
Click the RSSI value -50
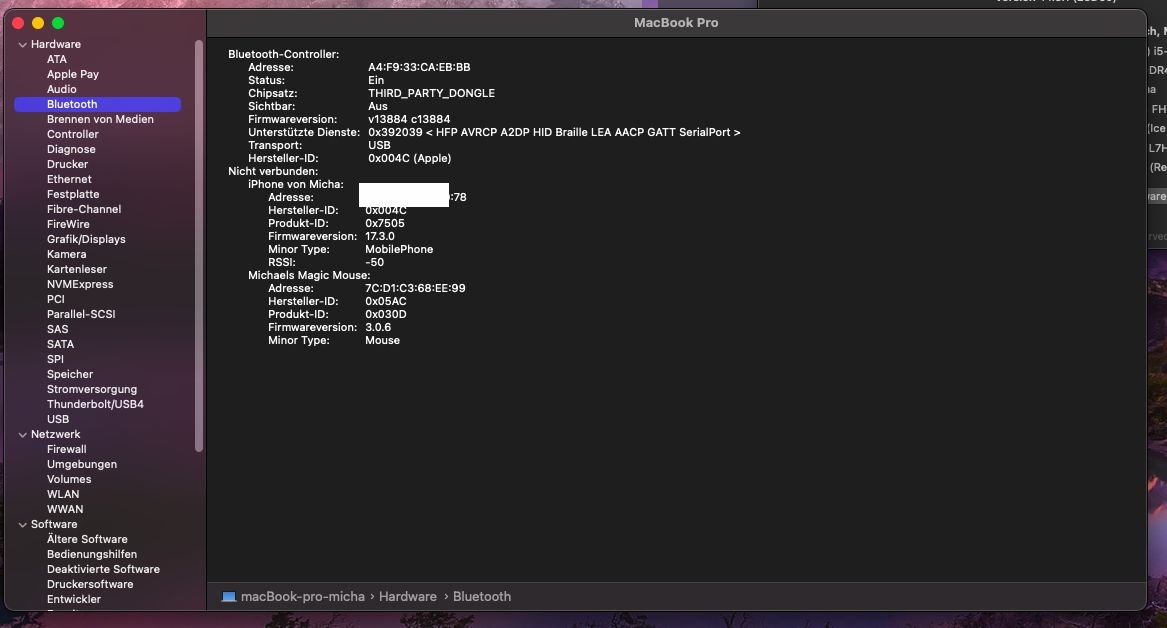pyautogui.click(x=374, y=263)
